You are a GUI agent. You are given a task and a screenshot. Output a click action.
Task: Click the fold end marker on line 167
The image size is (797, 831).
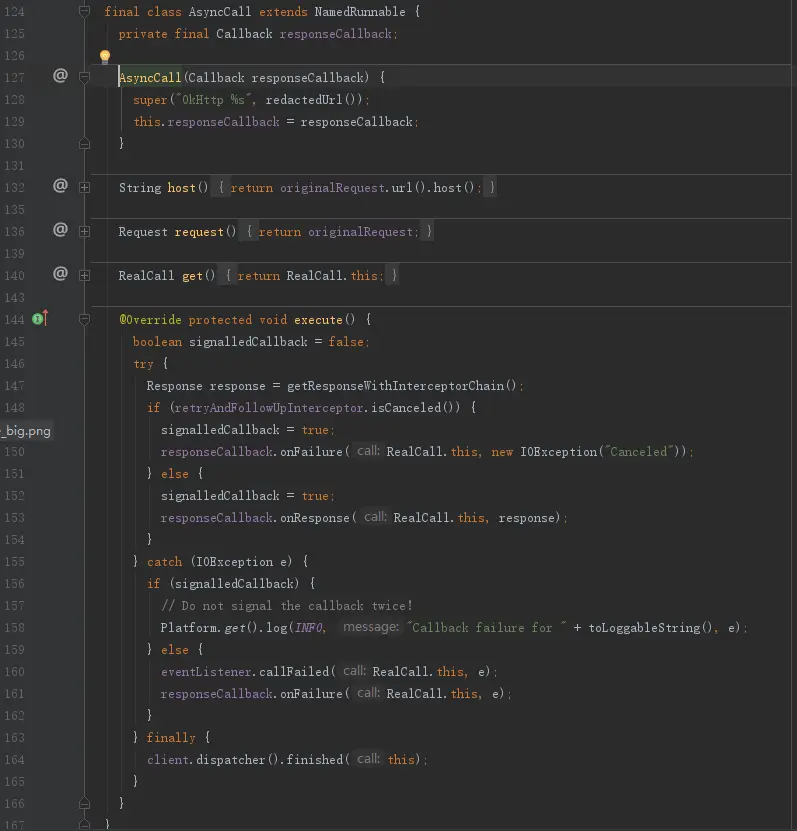pos(84,825)
